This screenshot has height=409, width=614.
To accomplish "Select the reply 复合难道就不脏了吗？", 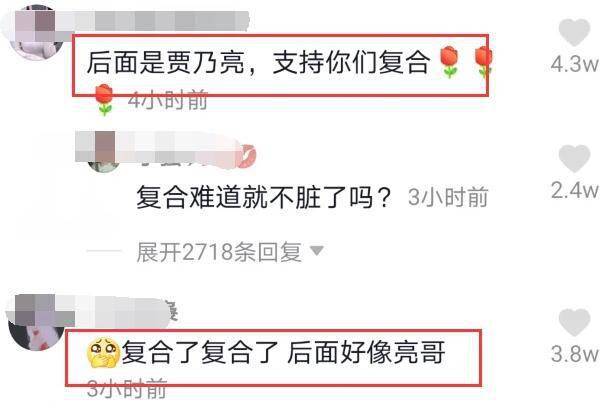I will coord(264,197).
